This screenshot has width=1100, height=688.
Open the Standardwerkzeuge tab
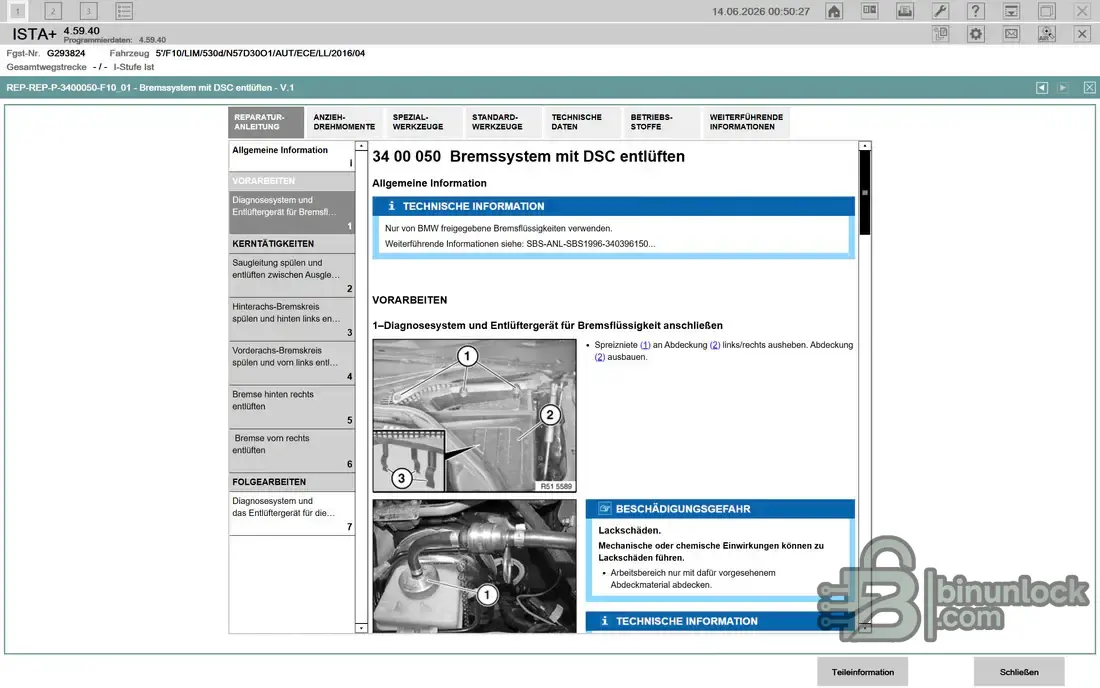[x=502, y=122]
